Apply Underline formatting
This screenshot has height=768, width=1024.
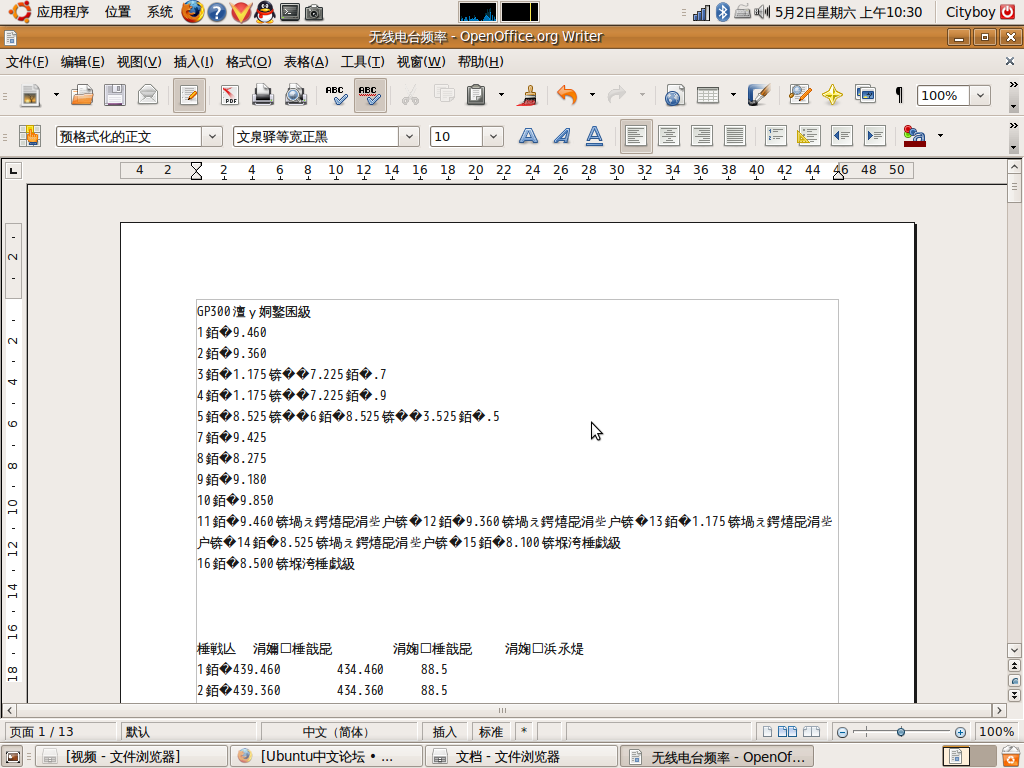point(594,136)
